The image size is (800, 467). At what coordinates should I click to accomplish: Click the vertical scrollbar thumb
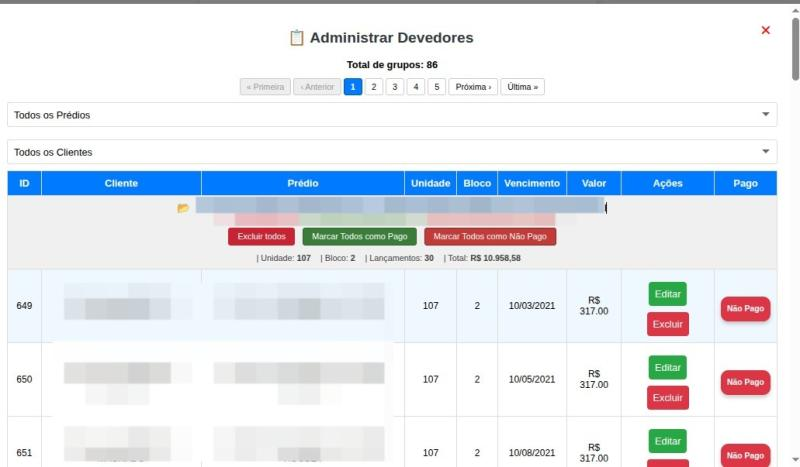pyautogui.click(x=795, y=49)
